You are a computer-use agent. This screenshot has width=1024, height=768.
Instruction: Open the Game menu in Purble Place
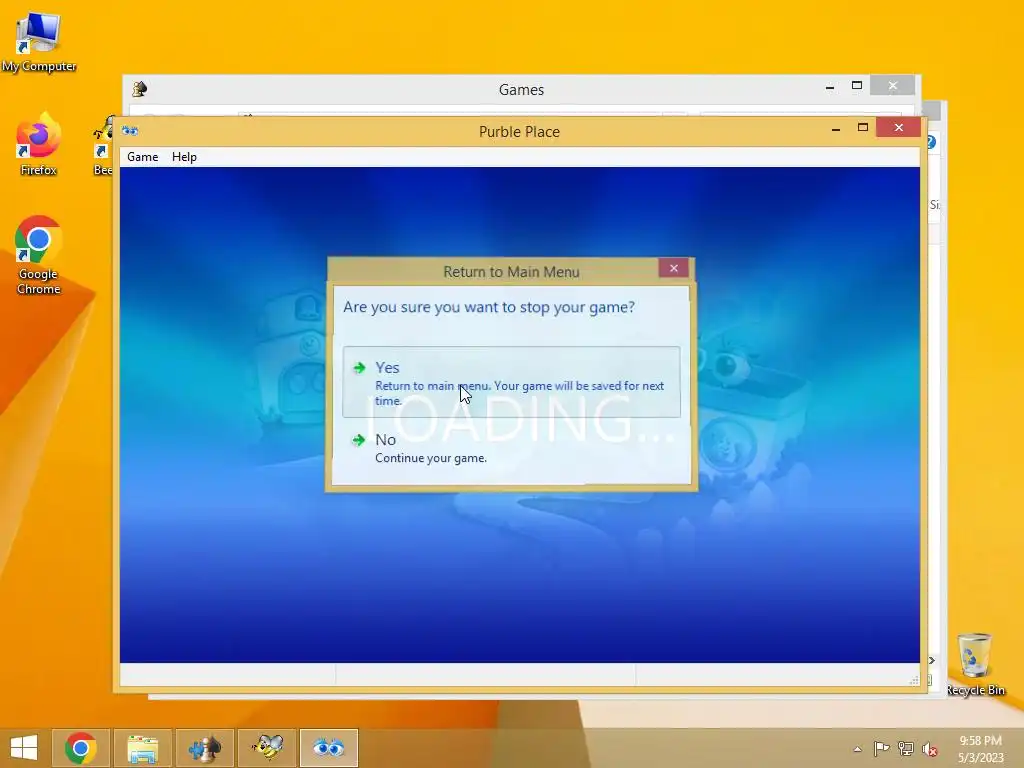(x=142, y=157)
